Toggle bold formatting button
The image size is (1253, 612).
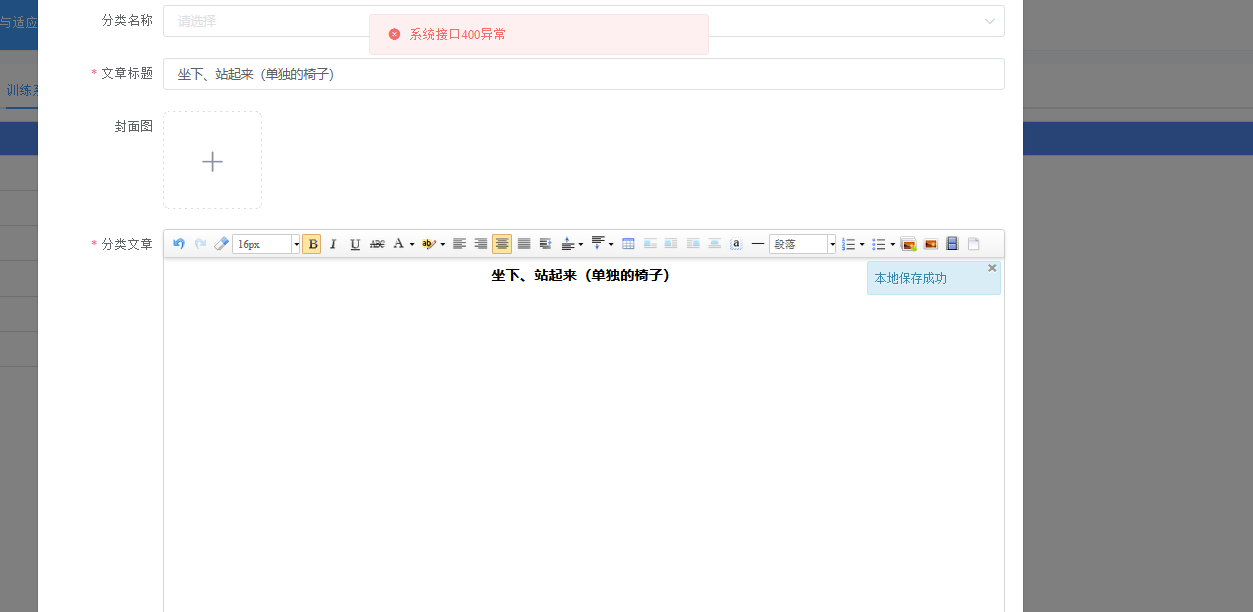[312, 244]
